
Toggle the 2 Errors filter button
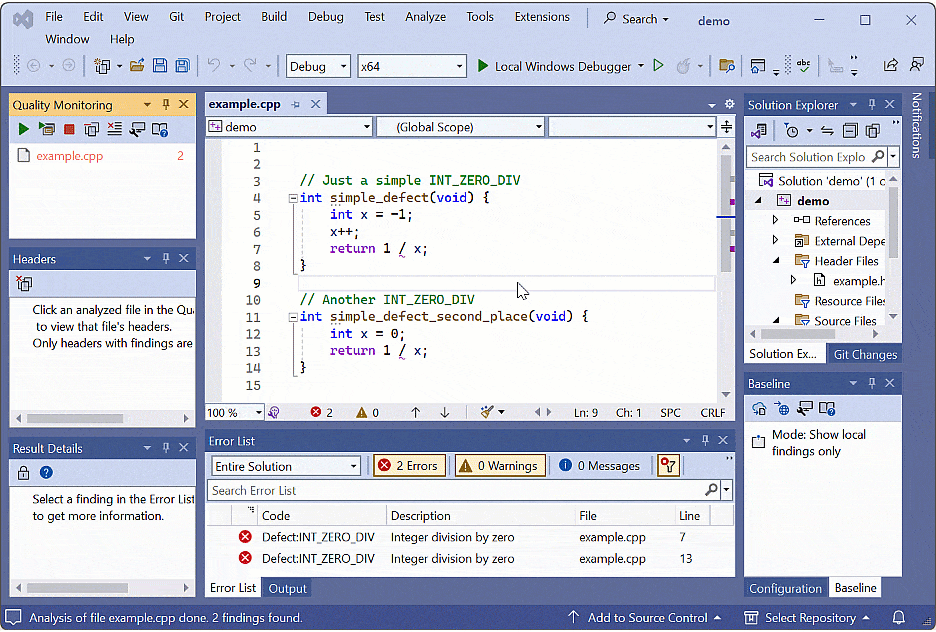click(411, 466)
